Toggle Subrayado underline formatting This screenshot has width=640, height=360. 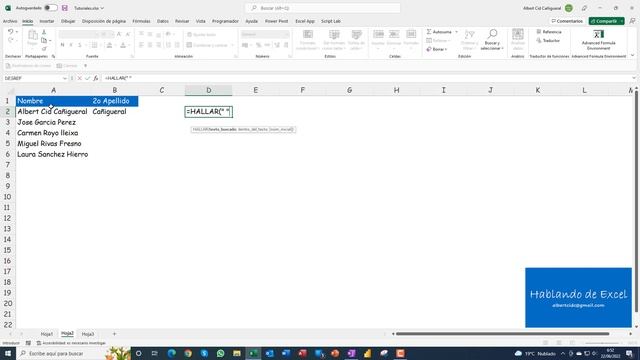(80, 45)
